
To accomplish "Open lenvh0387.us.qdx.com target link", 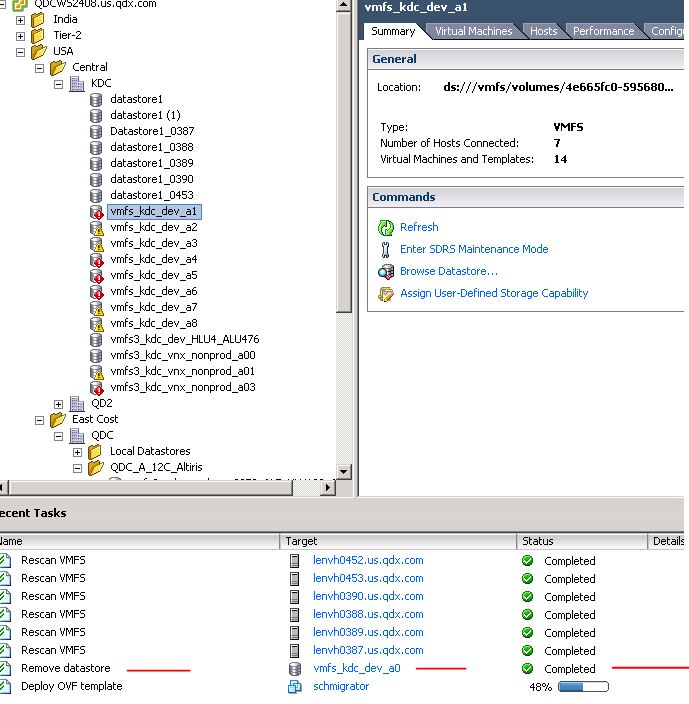I will point(368,651).
